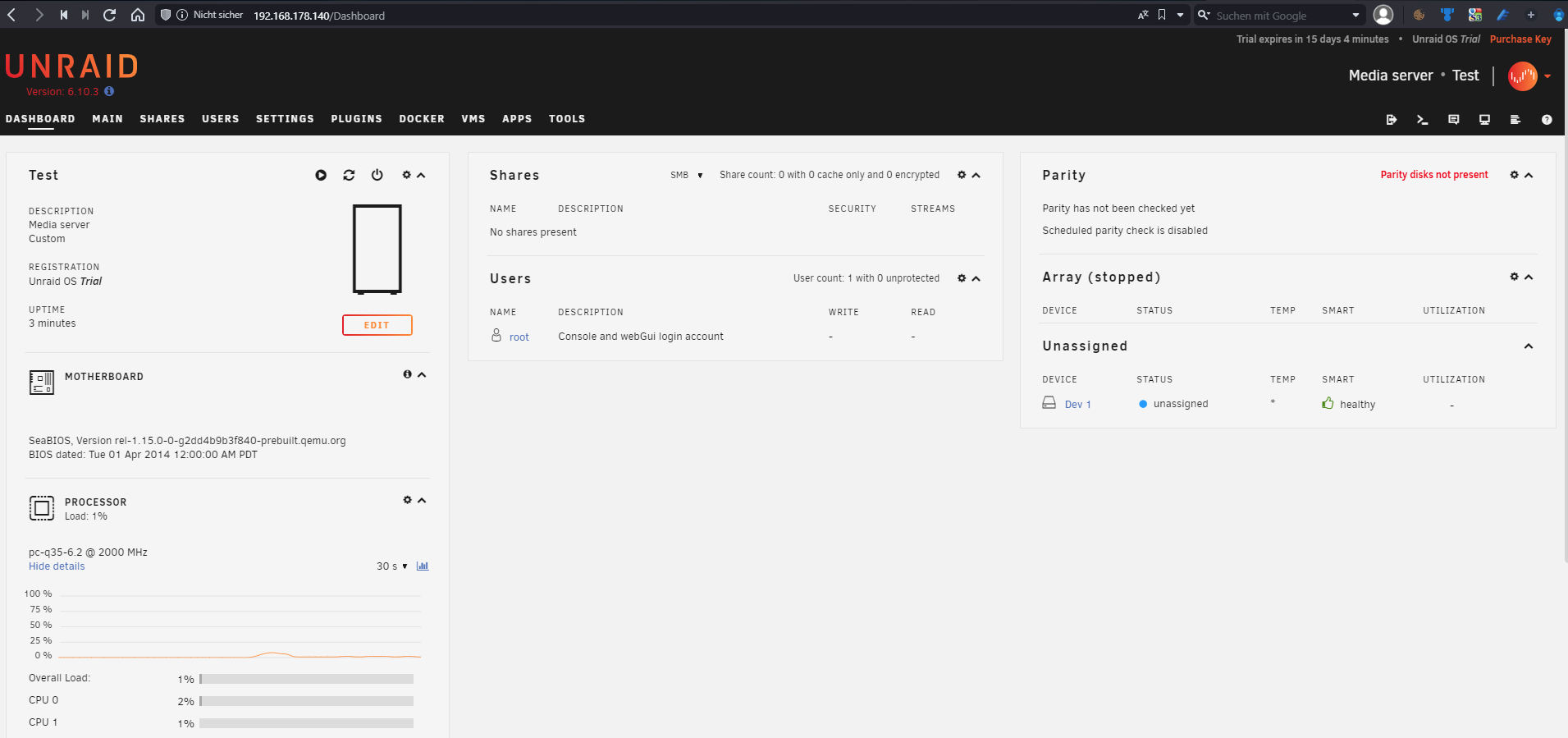Open the DASHBOARD tab
The height and width of the screenshot is (738, 1568).
40,119
